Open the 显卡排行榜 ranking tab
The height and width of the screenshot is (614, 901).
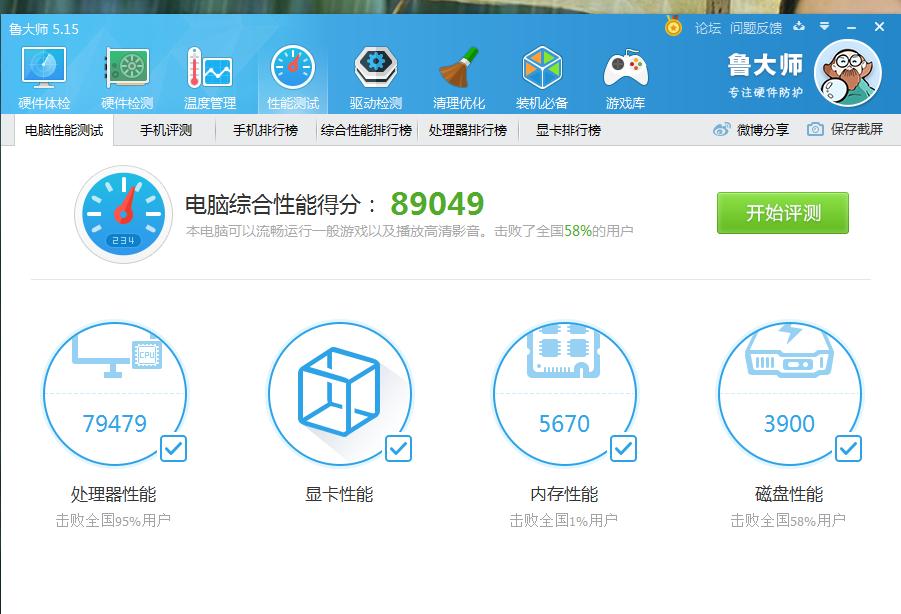pos(570,130)
